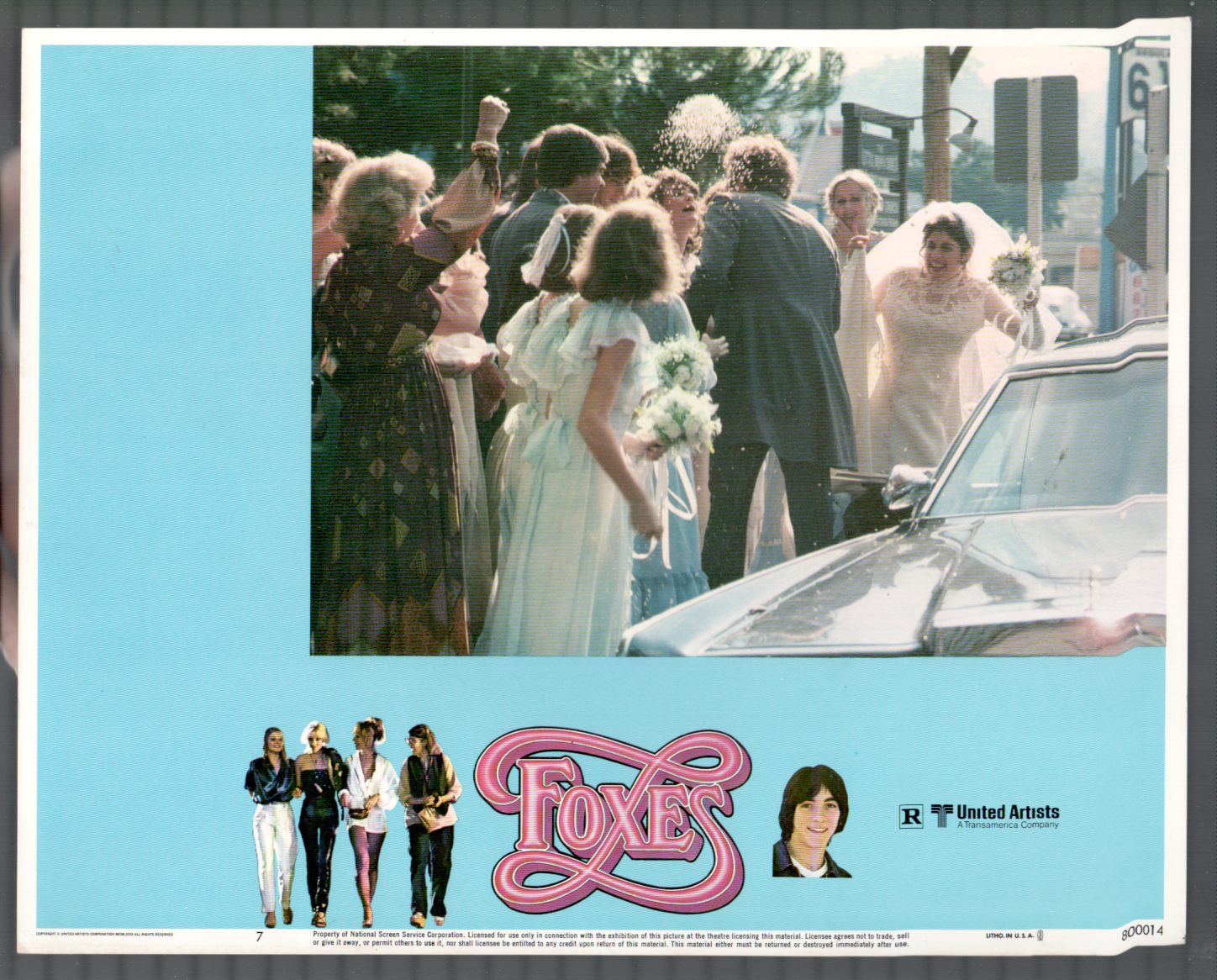Click the raised fist in the crowd
This screenshot has width=1217, height=980.
[493, 113]
